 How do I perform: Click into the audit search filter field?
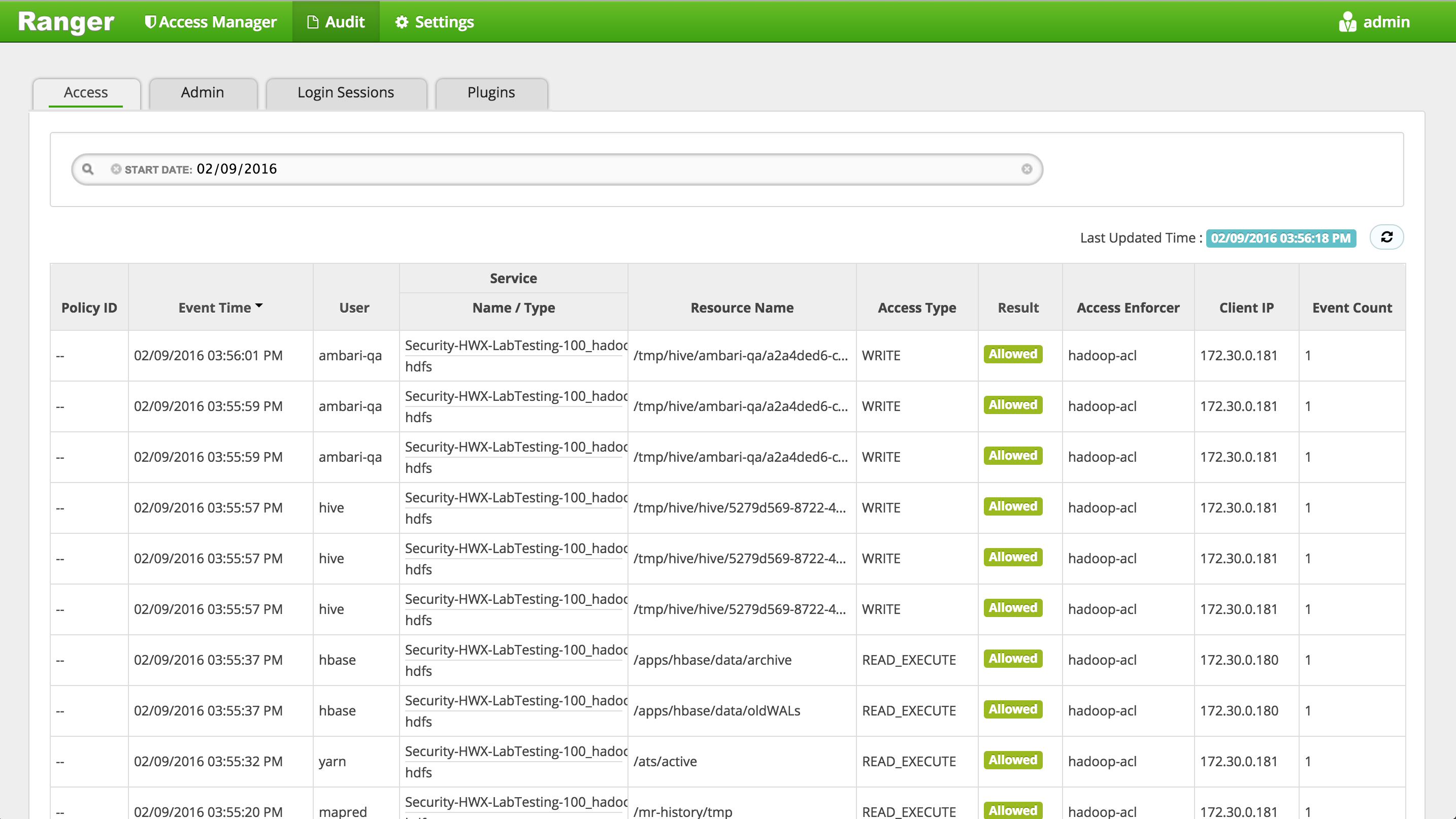coord(622,169)
